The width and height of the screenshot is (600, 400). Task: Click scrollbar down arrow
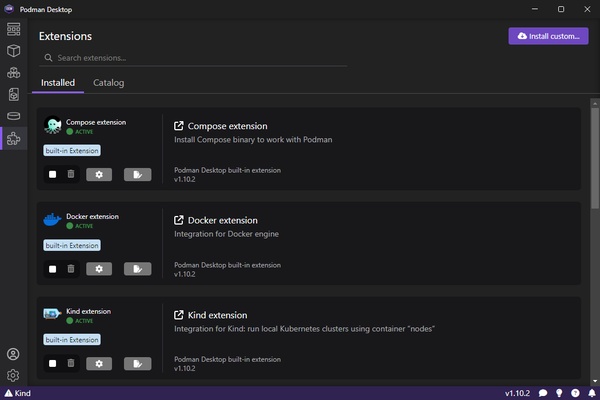click(x=595, y=381)
